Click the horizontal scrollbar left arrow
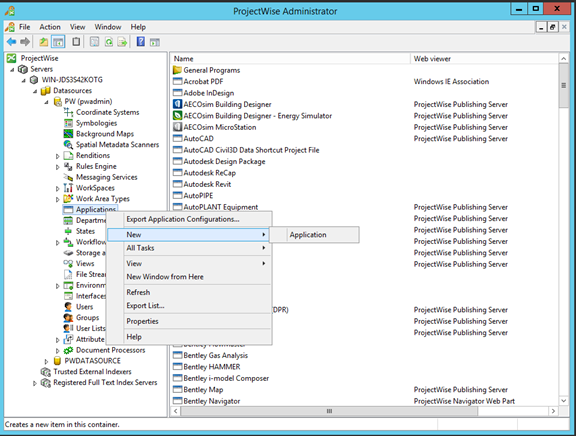 point(176,411)
